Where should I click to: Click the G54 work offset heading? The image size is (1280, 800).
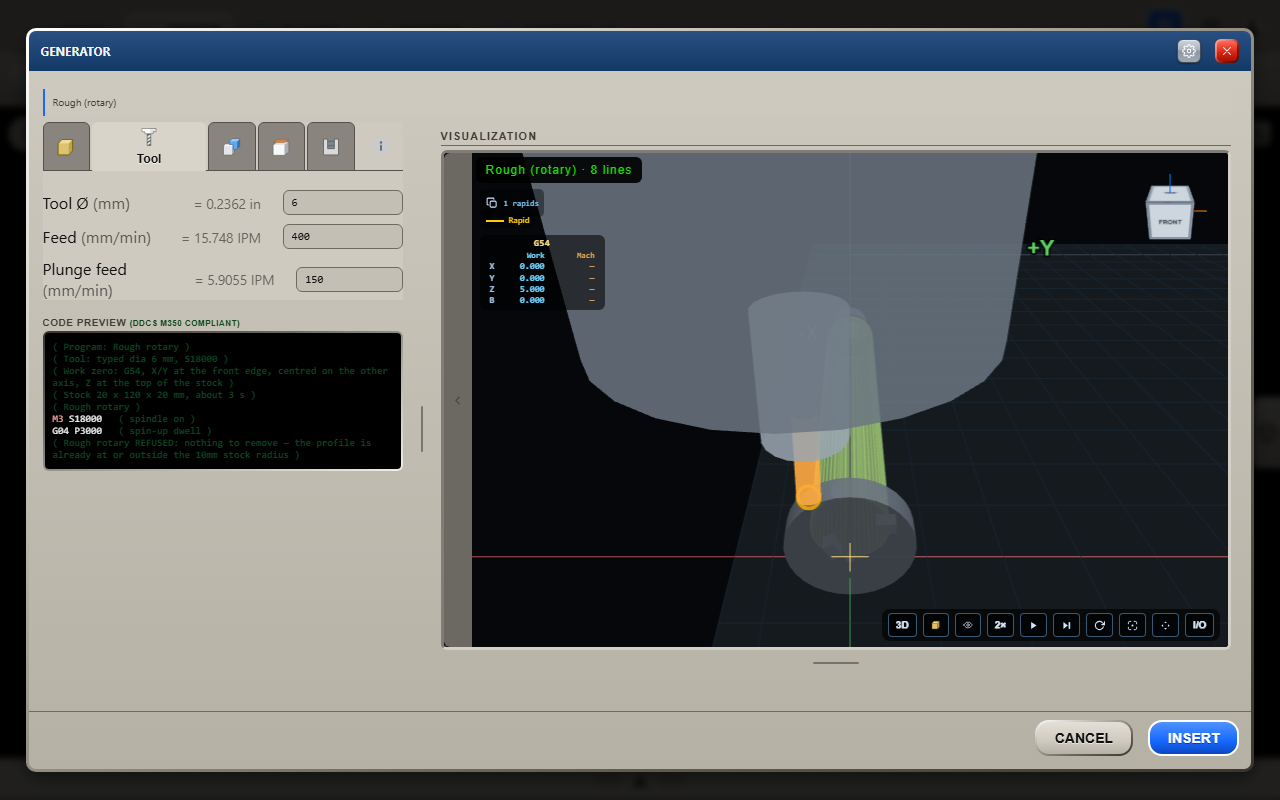tap(541, 243)
